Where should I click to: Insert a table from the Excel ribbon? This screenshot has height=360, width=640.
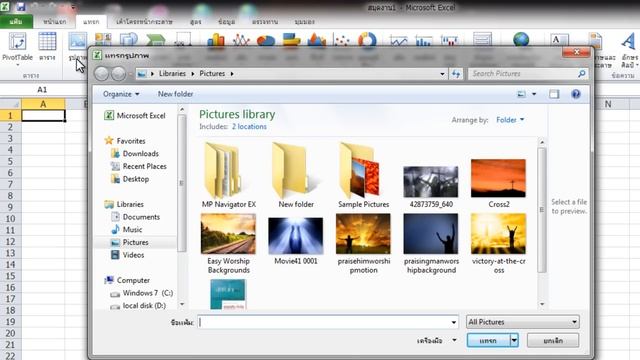(x=47, y=46)
